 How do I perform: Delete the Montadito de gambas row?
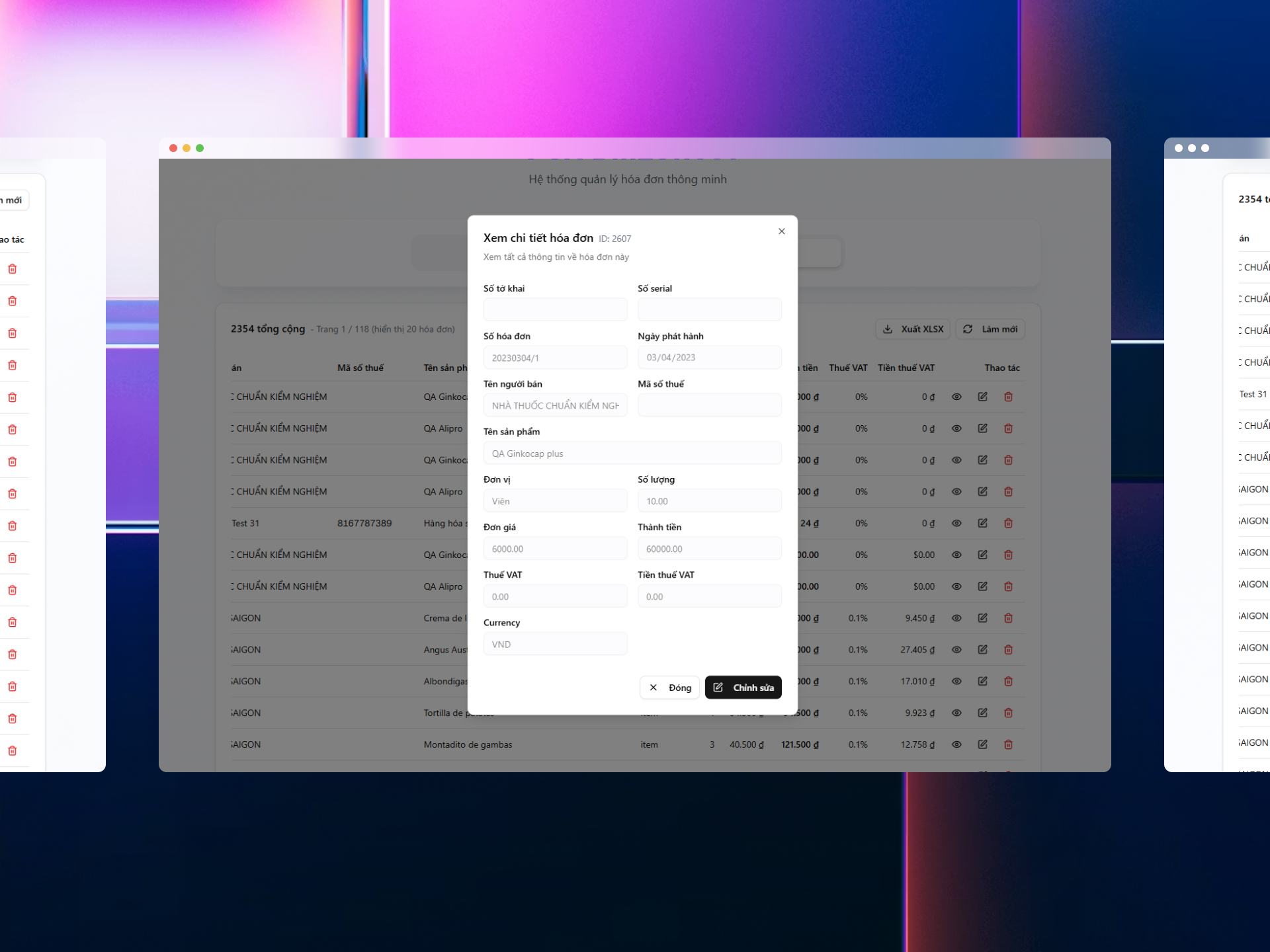click(1008, 744)
